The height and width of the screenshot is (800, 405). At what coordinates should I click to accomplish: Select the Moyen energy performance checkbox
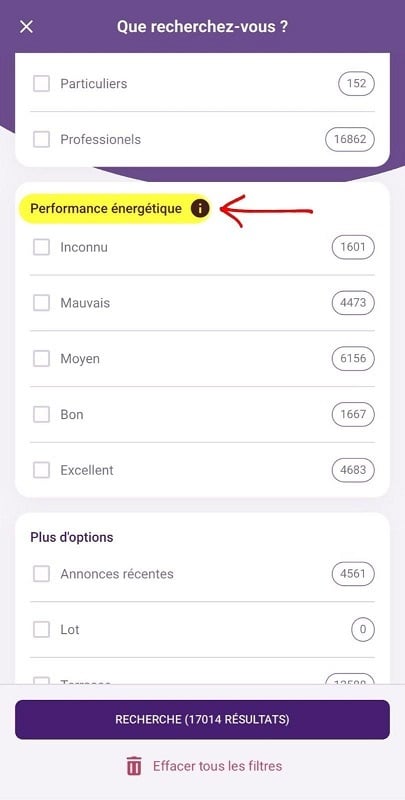[x=41, y=359]
